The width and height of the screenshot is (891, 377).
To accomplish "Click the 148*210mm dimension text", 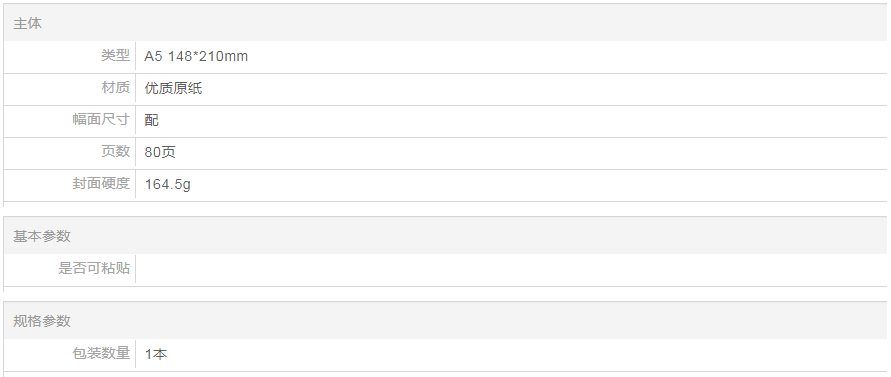I will pyautogui.click(x=208, y=56).
